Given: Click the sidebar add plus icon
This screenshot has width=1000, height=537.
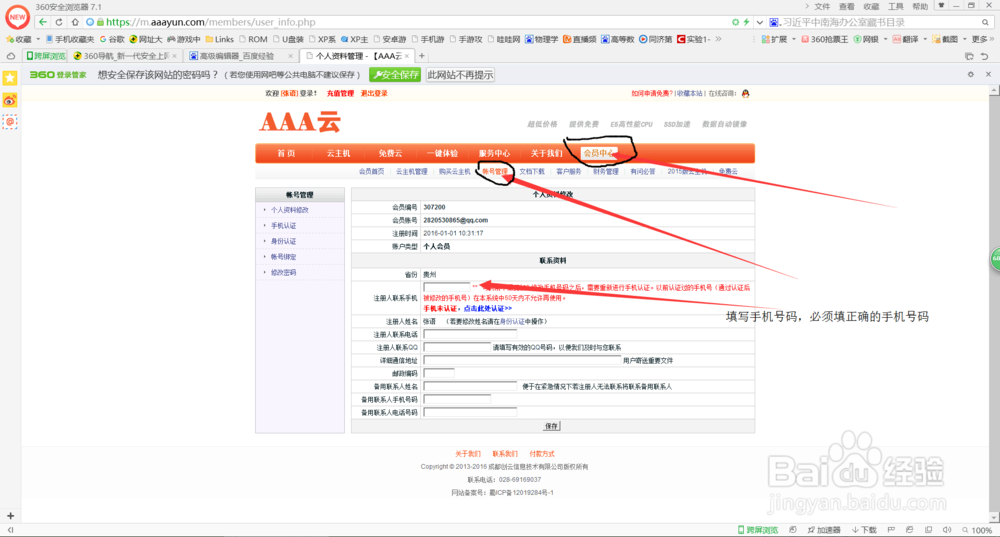Looking at the screenshot, I should (10, 516).
